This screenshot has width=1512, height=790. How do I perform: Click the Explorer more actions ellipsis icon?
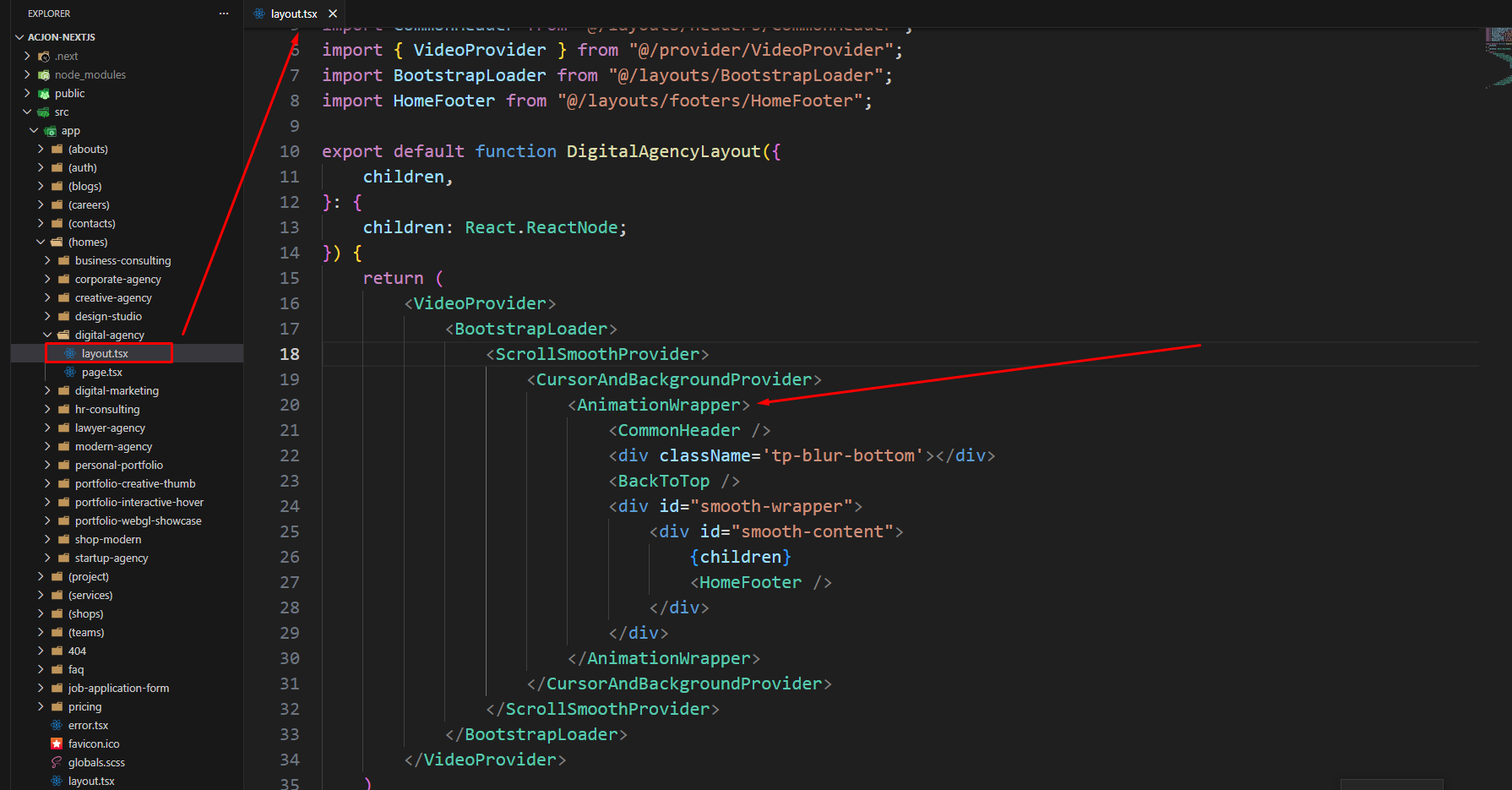pyautogui.click(x=223, y=14)
